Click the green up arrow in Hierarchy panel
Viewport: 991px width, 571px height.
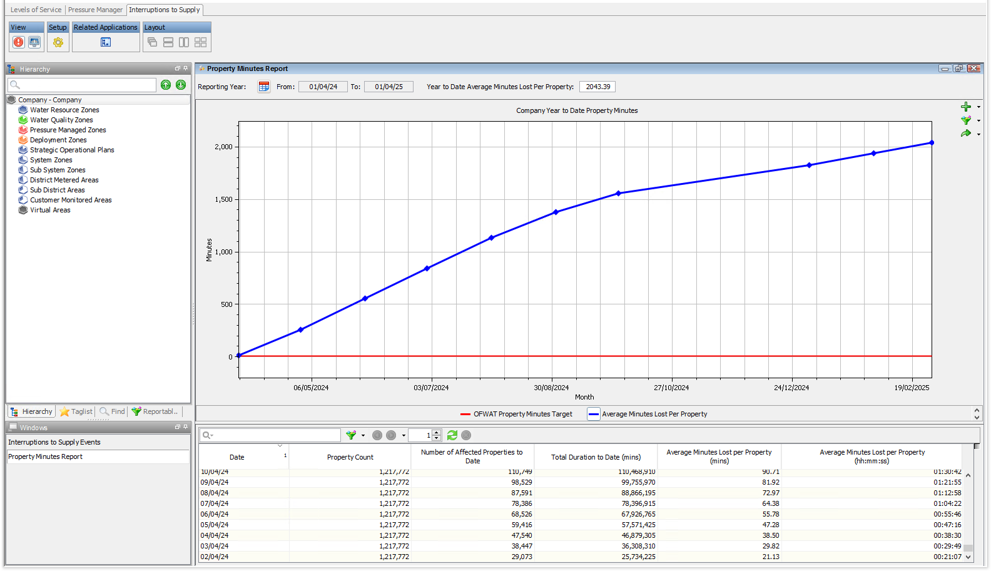coord(166,85)
